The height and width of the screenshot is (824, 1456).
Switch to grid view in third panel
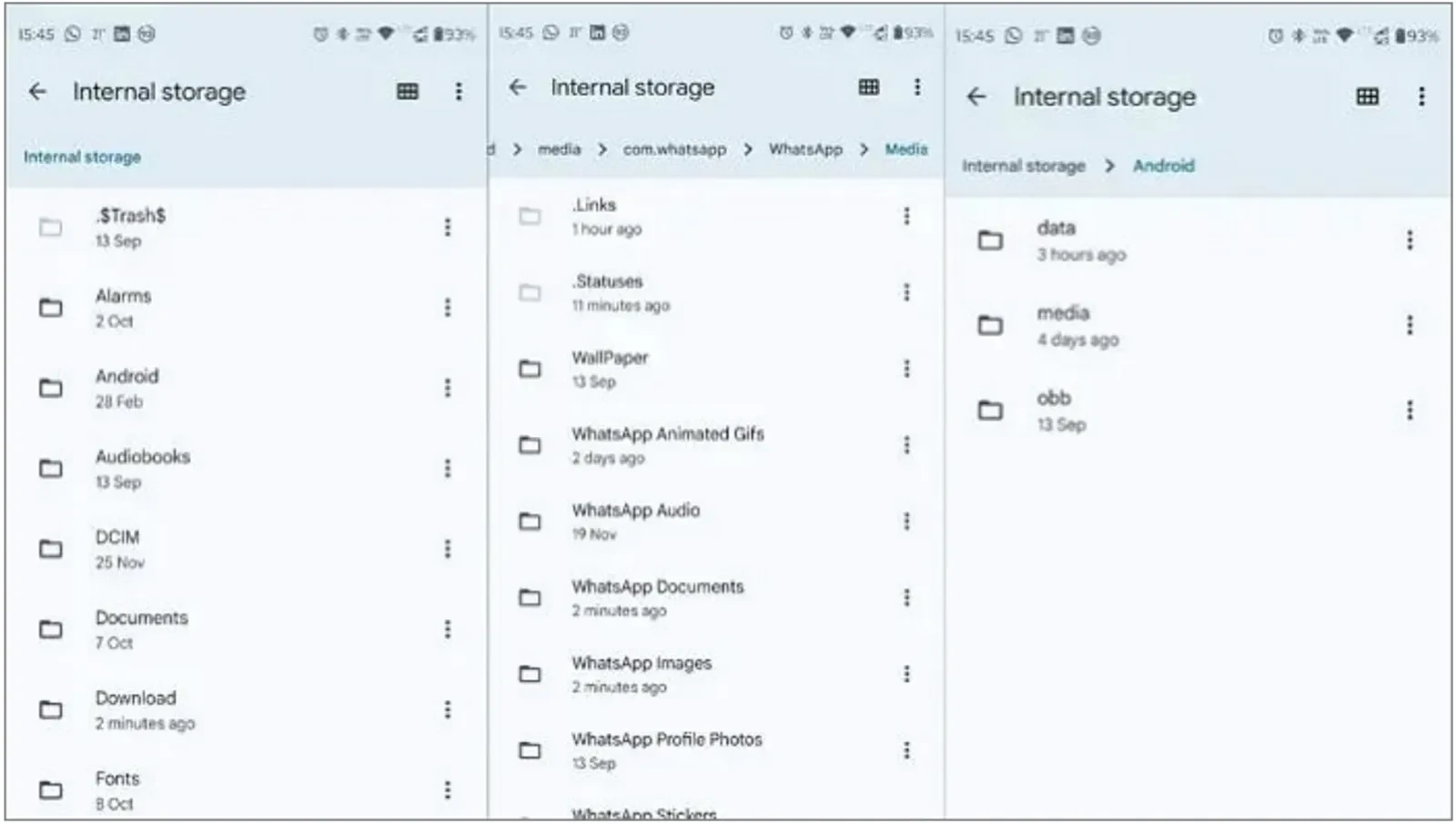point(1368,96)
